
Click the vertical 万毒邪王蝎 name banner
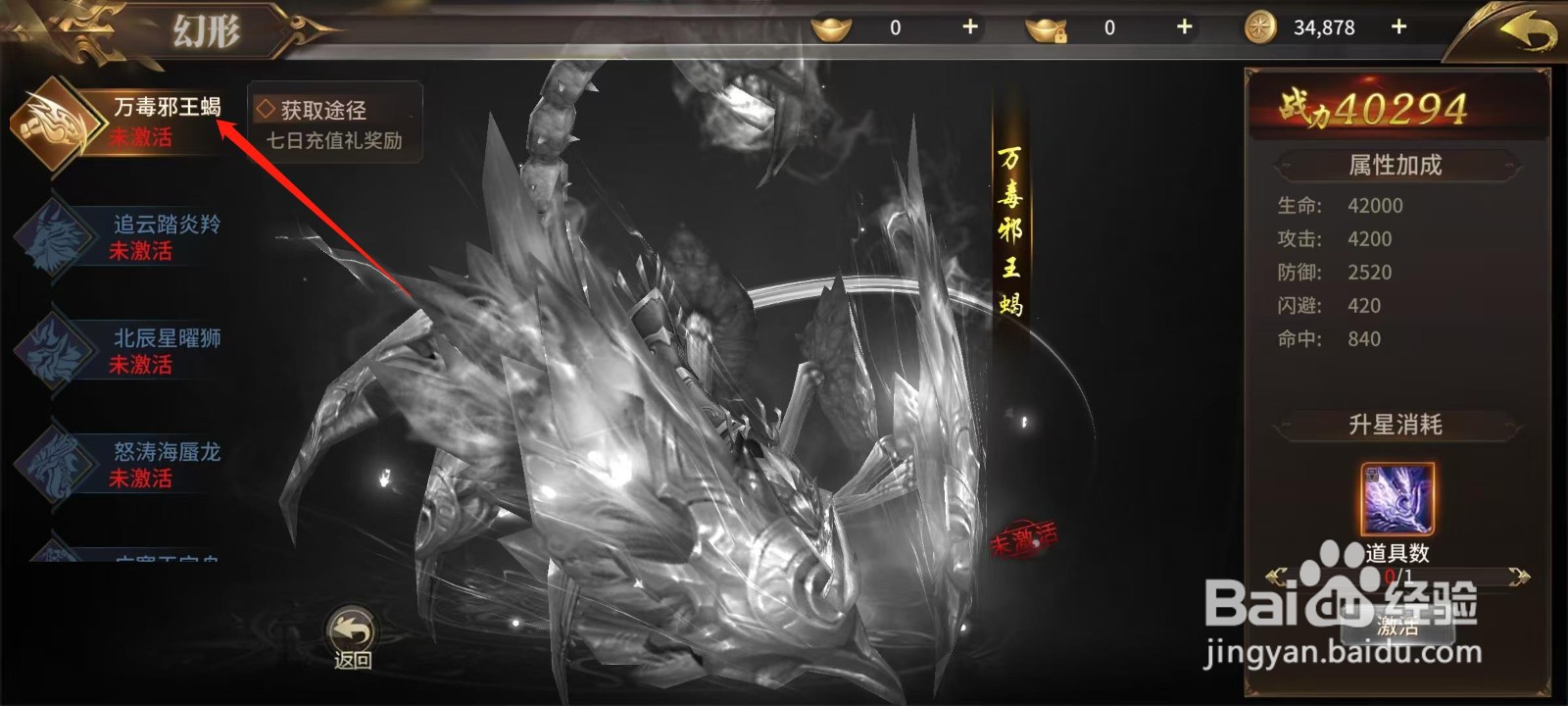pos(1010,230)
